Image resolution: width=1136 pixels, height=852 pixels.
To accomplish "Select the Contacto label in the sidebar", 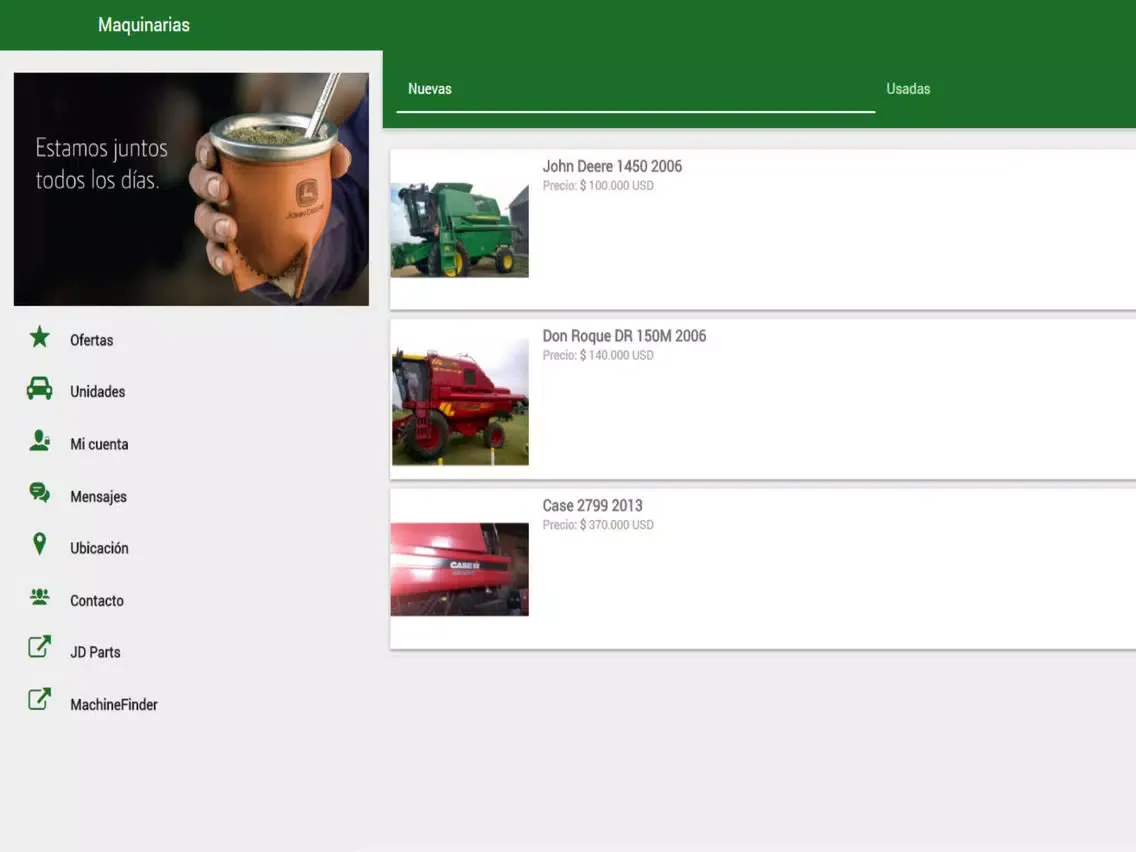I will (x=97, y=601).
